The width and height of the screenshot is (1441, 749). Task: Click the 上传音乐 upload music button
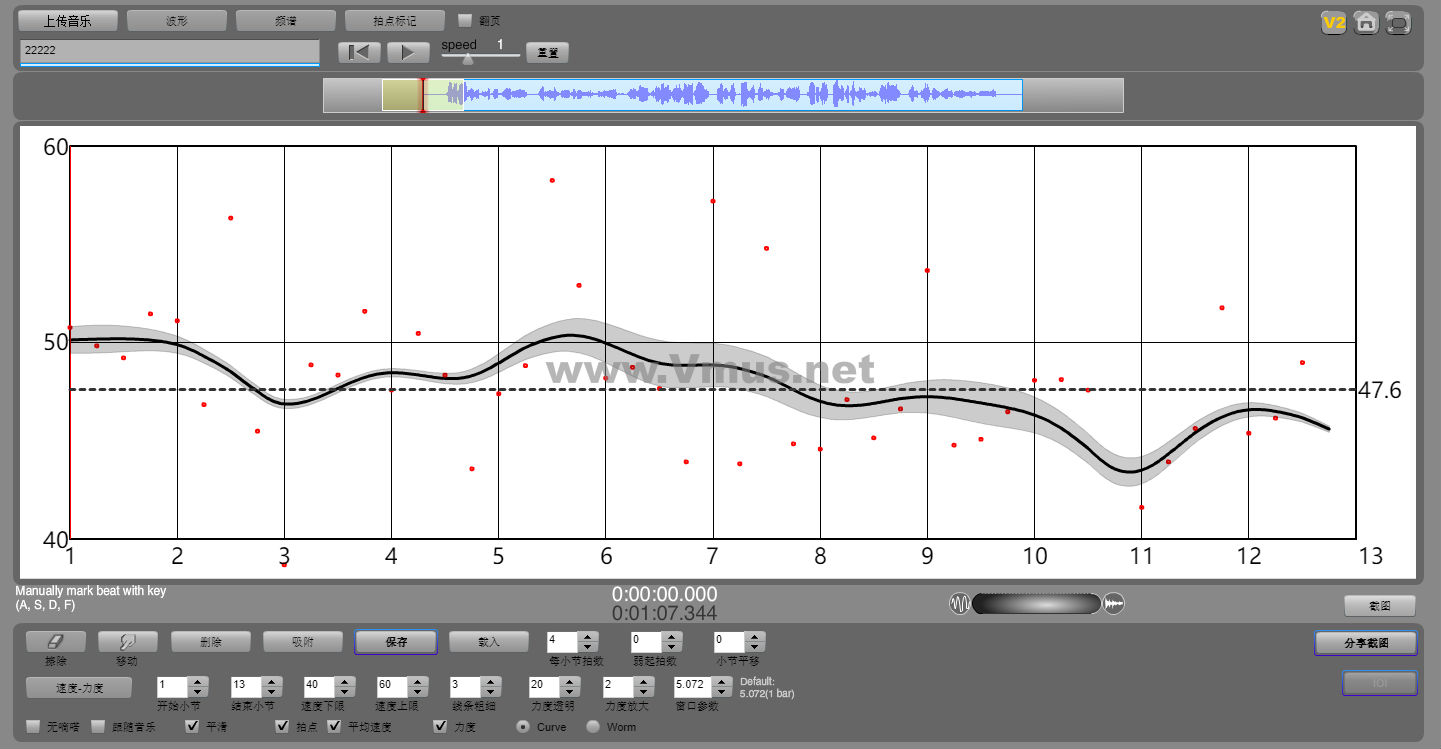[68, 20]
